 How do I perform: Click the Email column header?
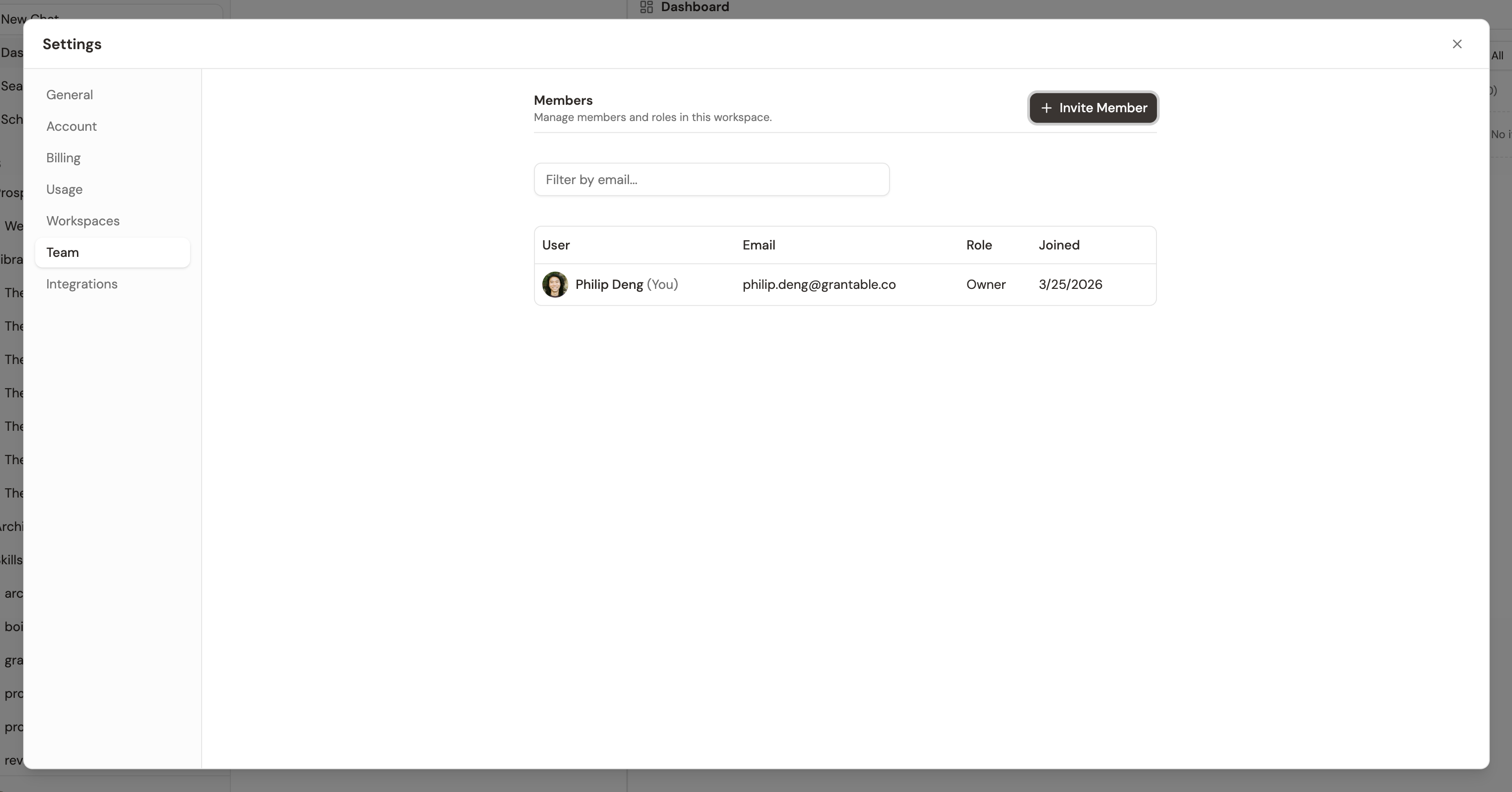click(x=758, y=245)
